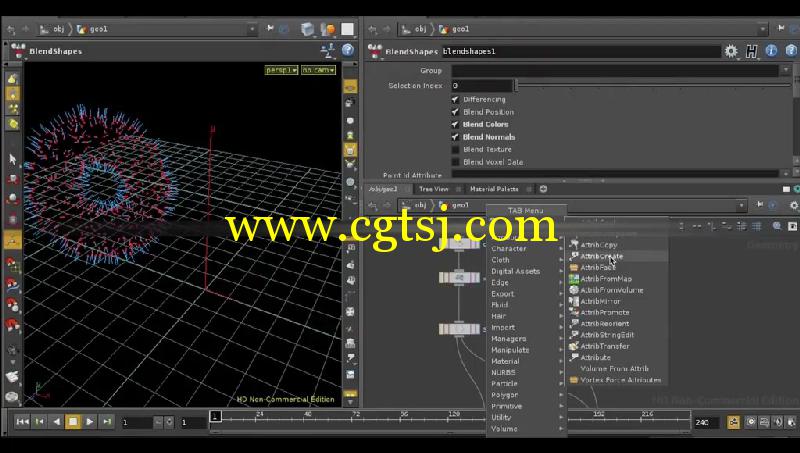Switch to the Material Palette tab
The width and height of the screenshot is (800, 453).
coord(494,189)
